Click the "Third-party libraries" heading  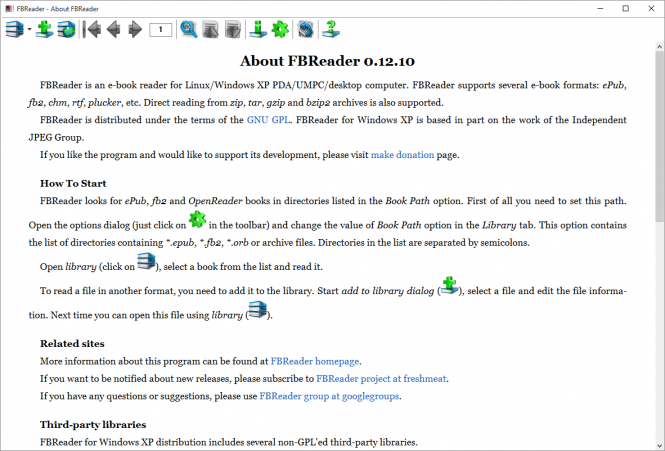tap(93, 425)
